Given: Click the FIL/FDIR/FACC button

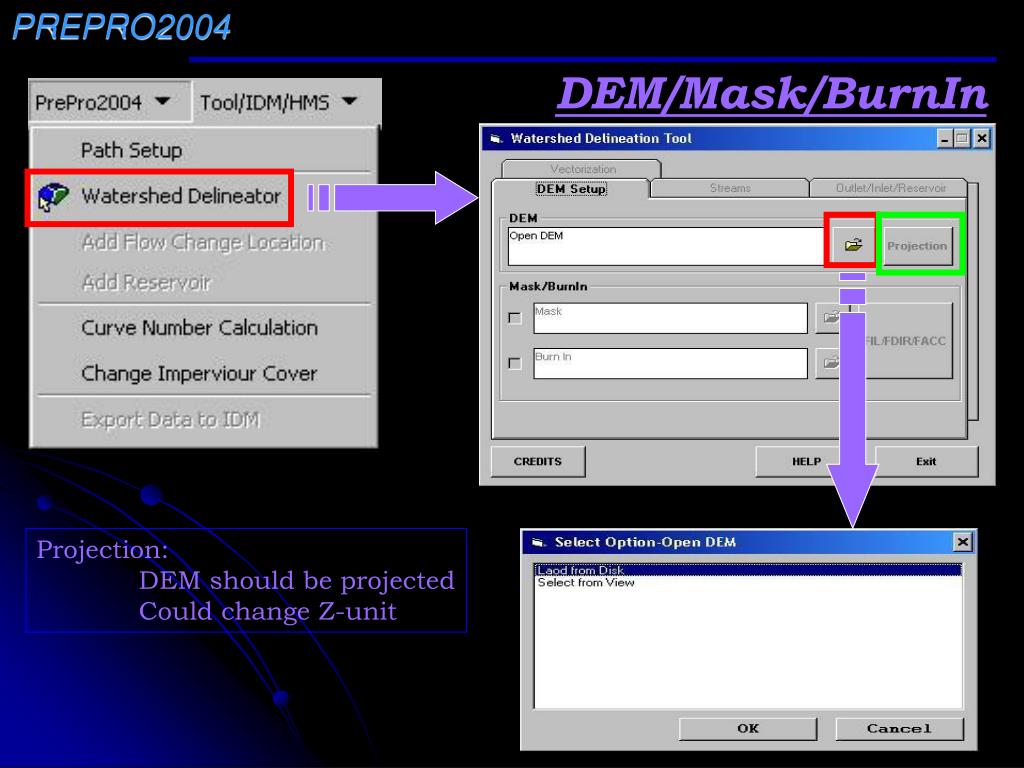Looking at the screenshot, I should pos(908,341).
